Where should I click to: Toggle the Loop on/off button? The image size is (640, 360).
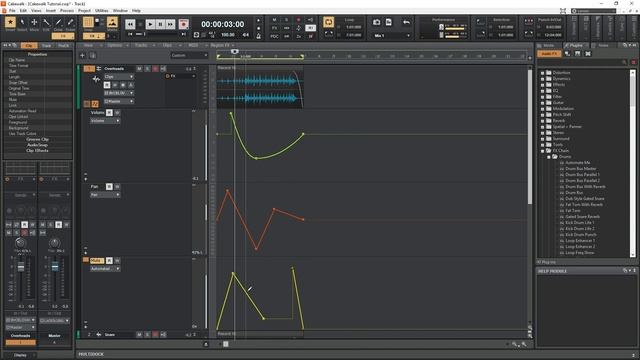click(x=329, y=22)
